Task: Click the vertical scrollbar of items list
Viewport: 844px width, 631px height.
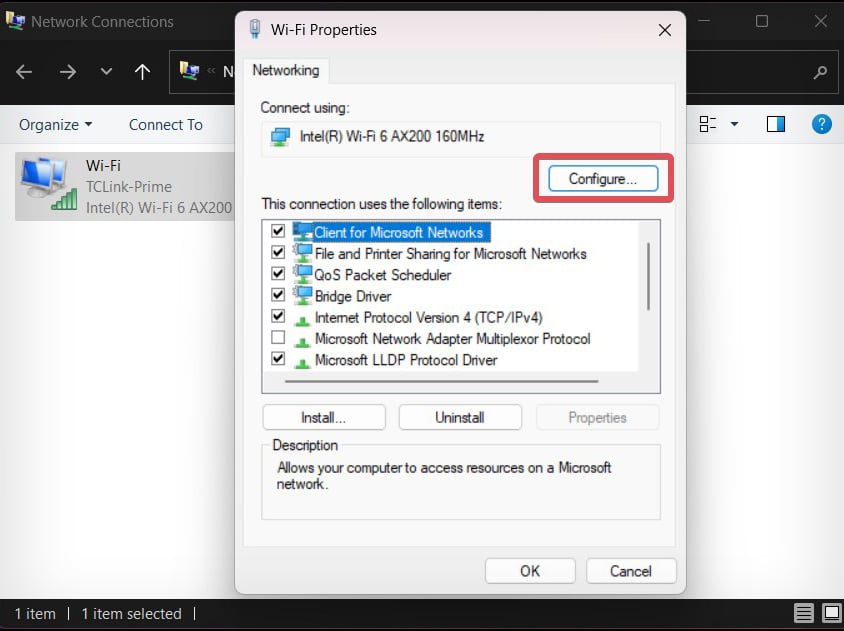Action: [x=648, y=276]
